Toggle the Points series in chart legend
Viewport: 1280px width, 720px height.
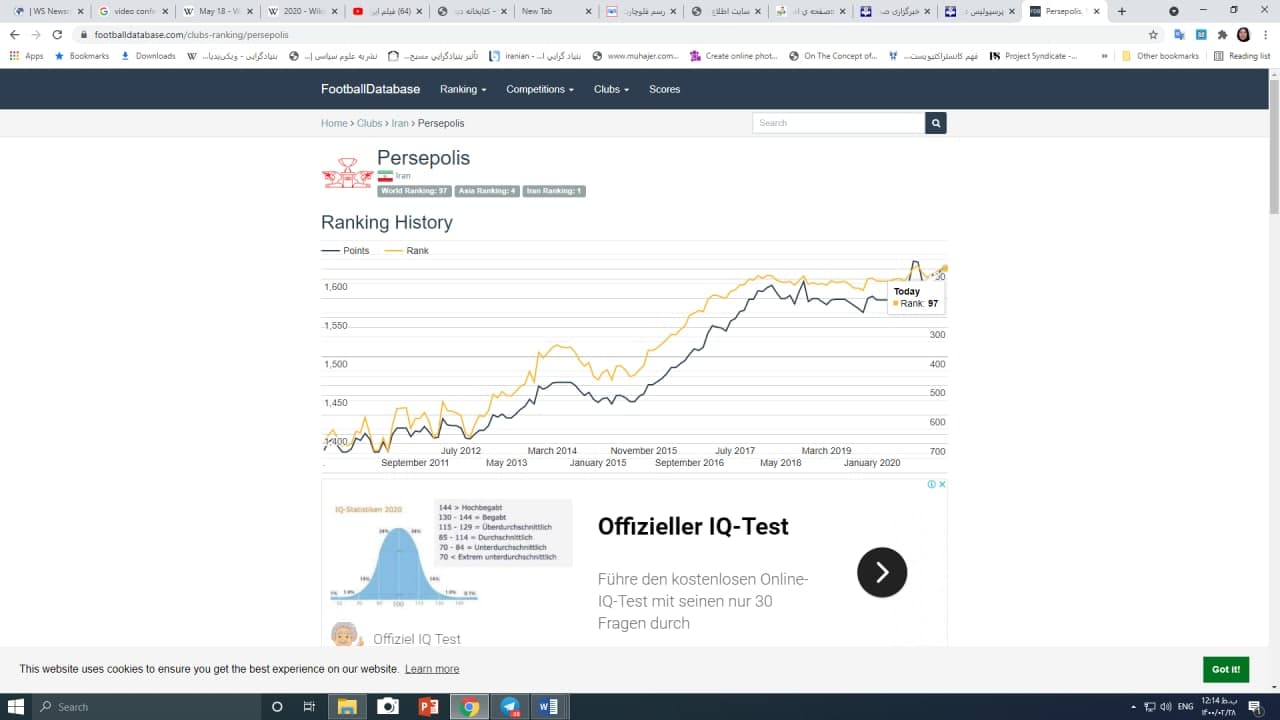(345, 250)
